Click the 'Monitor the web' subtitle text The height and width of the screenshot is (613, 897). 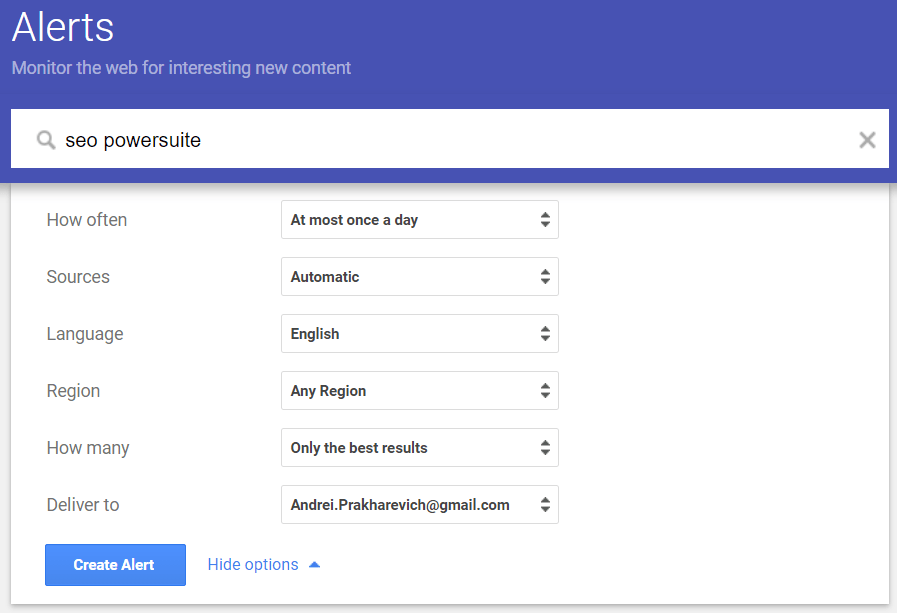coord(181,68)
